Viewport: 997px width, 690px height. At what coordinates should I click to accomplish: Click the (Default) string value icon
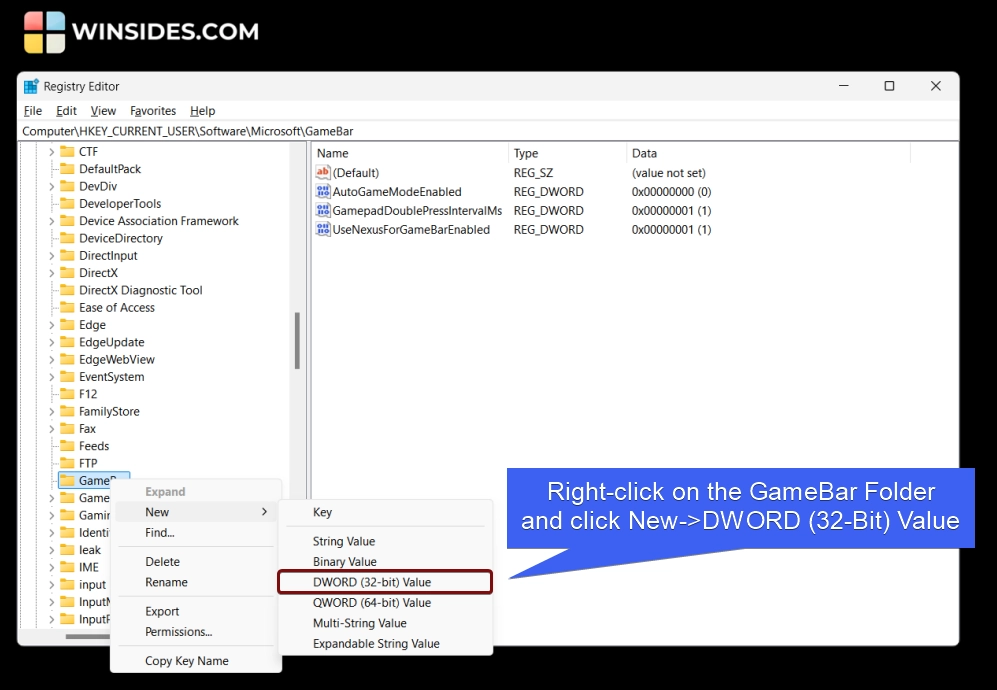point(323,172)
